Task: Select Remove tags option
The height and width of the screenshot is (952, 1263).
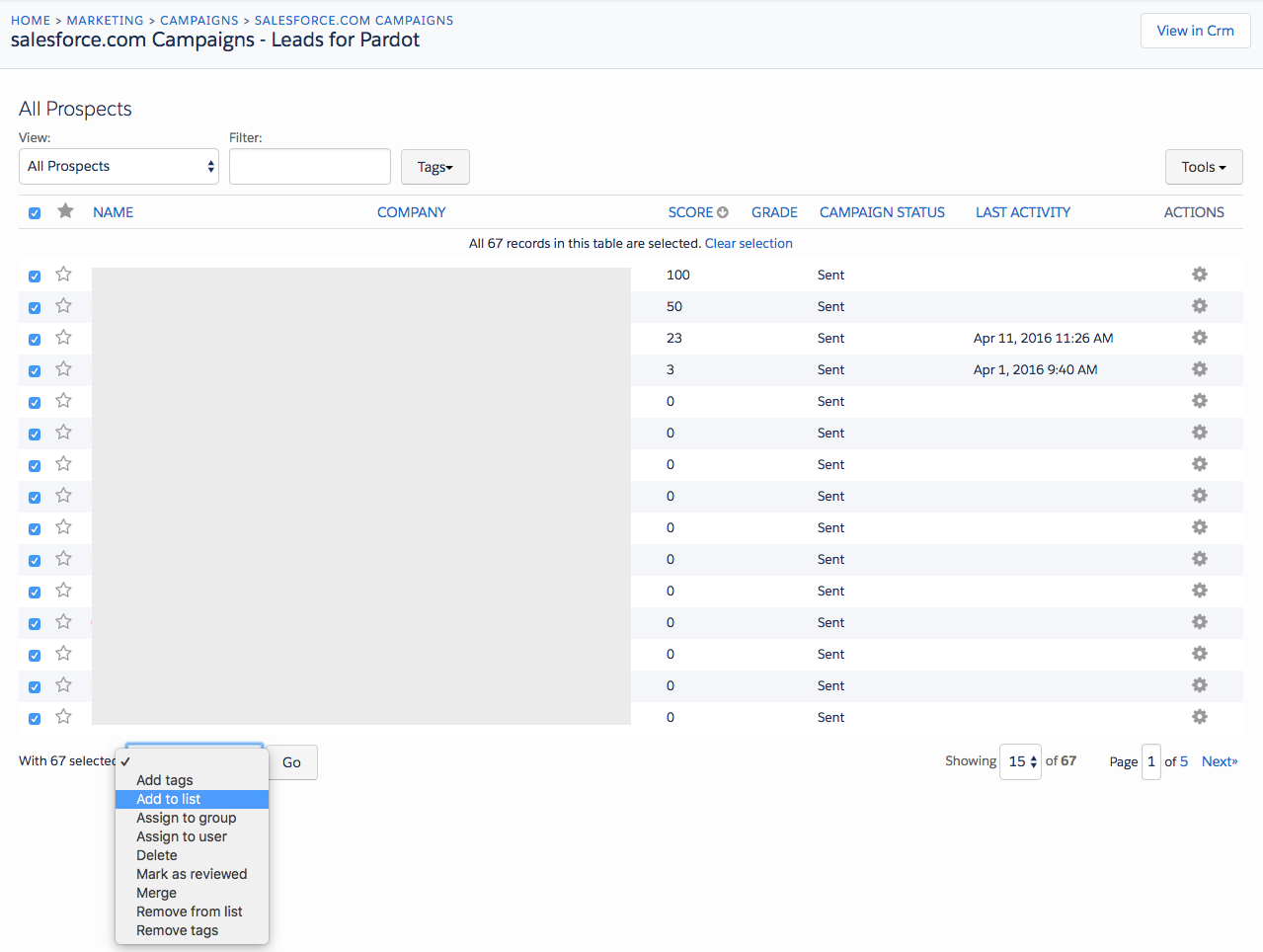Action: [x=192, y=930]
